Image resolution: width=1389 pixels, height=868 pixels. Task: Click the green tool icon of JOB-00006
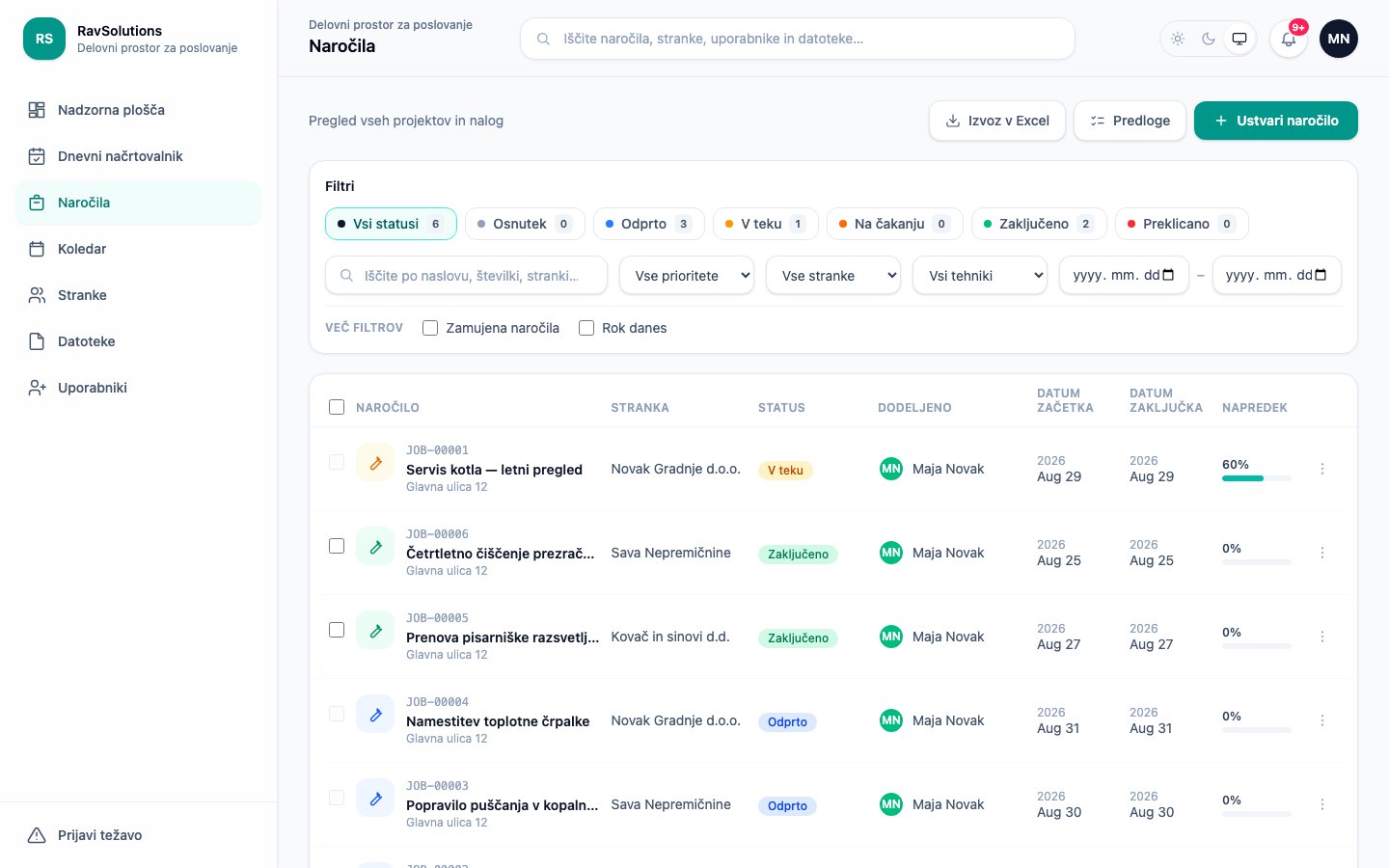tap(375, 546)
